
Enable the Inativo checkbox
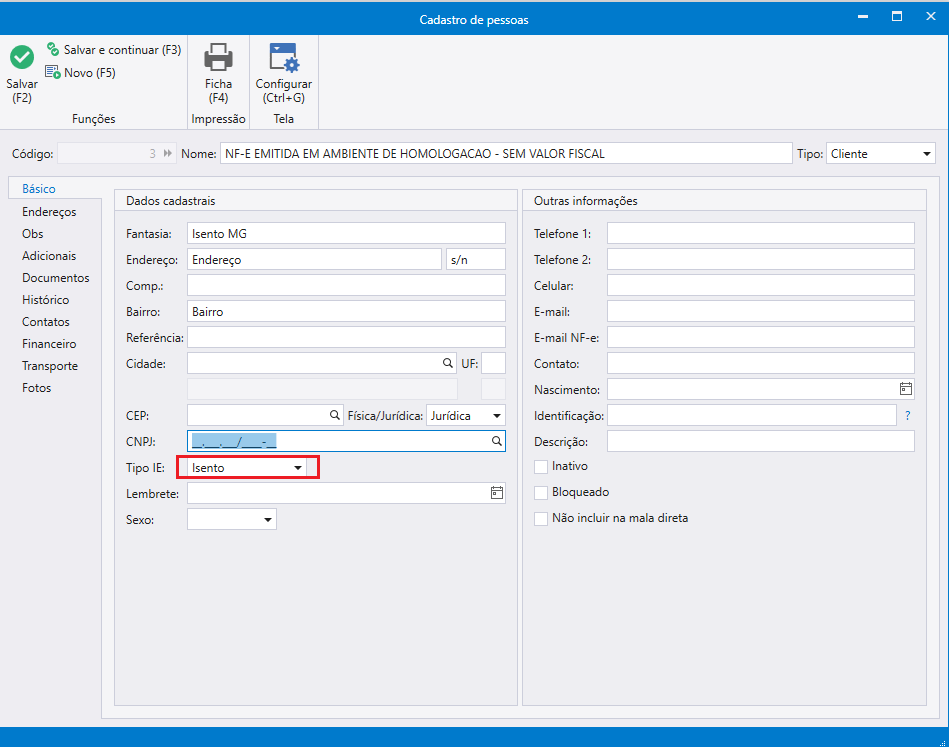541,467
